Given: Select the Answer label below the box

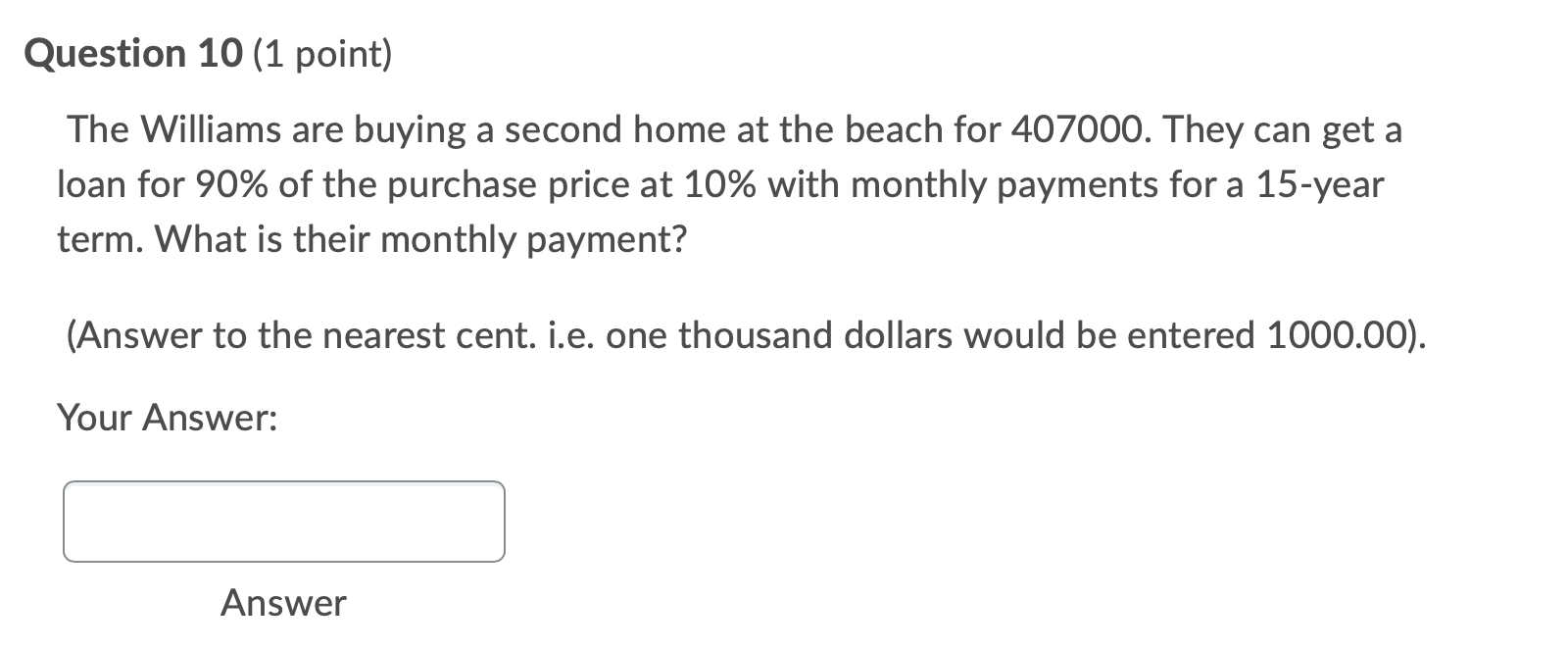Looking at the screenshot, I should coord(283,604).
